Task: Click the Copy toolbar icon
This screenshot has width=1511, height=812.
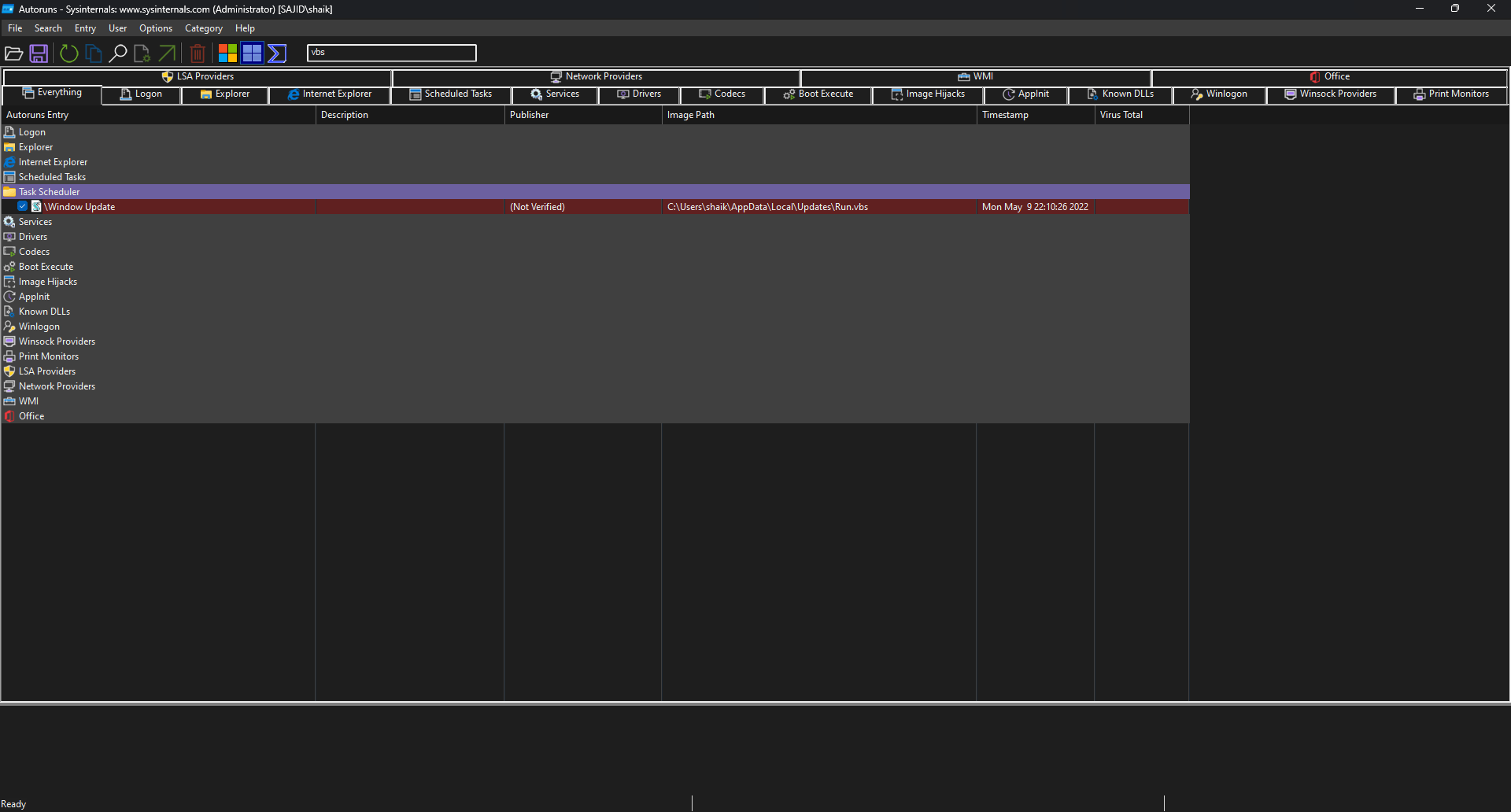Action: click(x=94, y=54)
